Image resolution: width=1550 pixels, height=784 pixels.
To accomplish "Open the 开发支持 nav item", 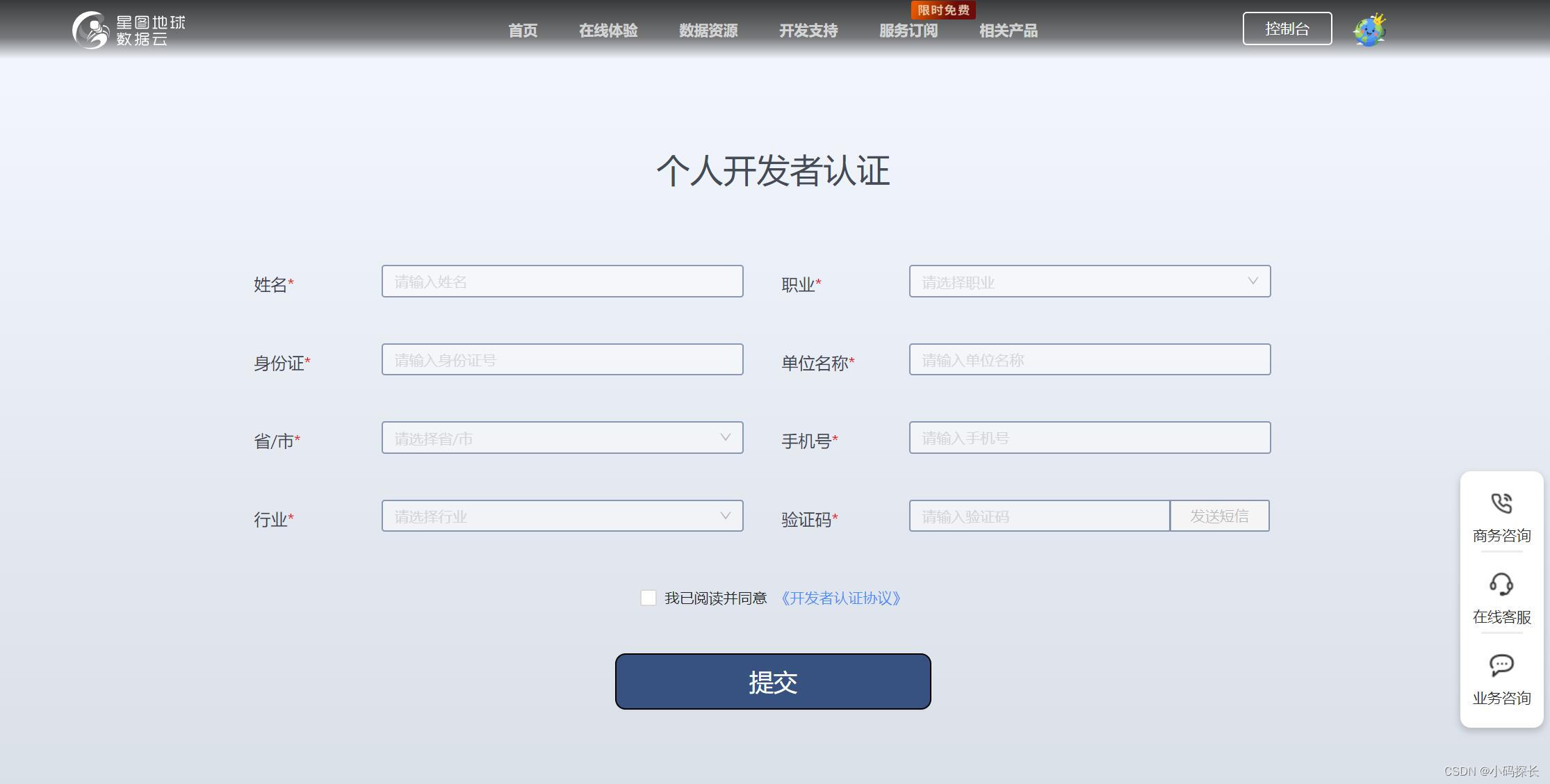I will tap(808, 31).
